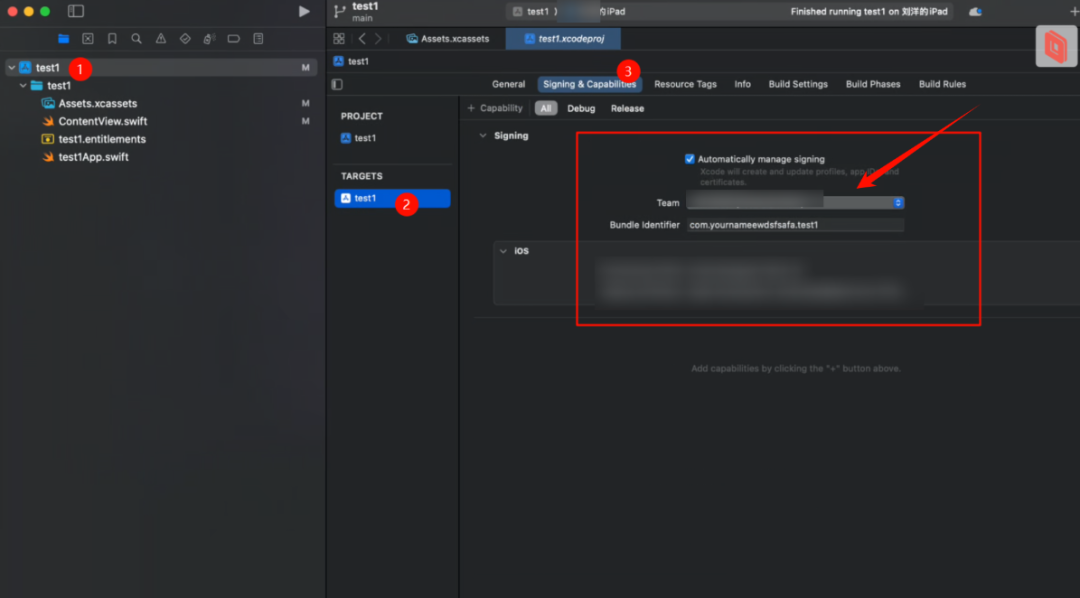Select the All configuration filter

(x=546, y=108)
